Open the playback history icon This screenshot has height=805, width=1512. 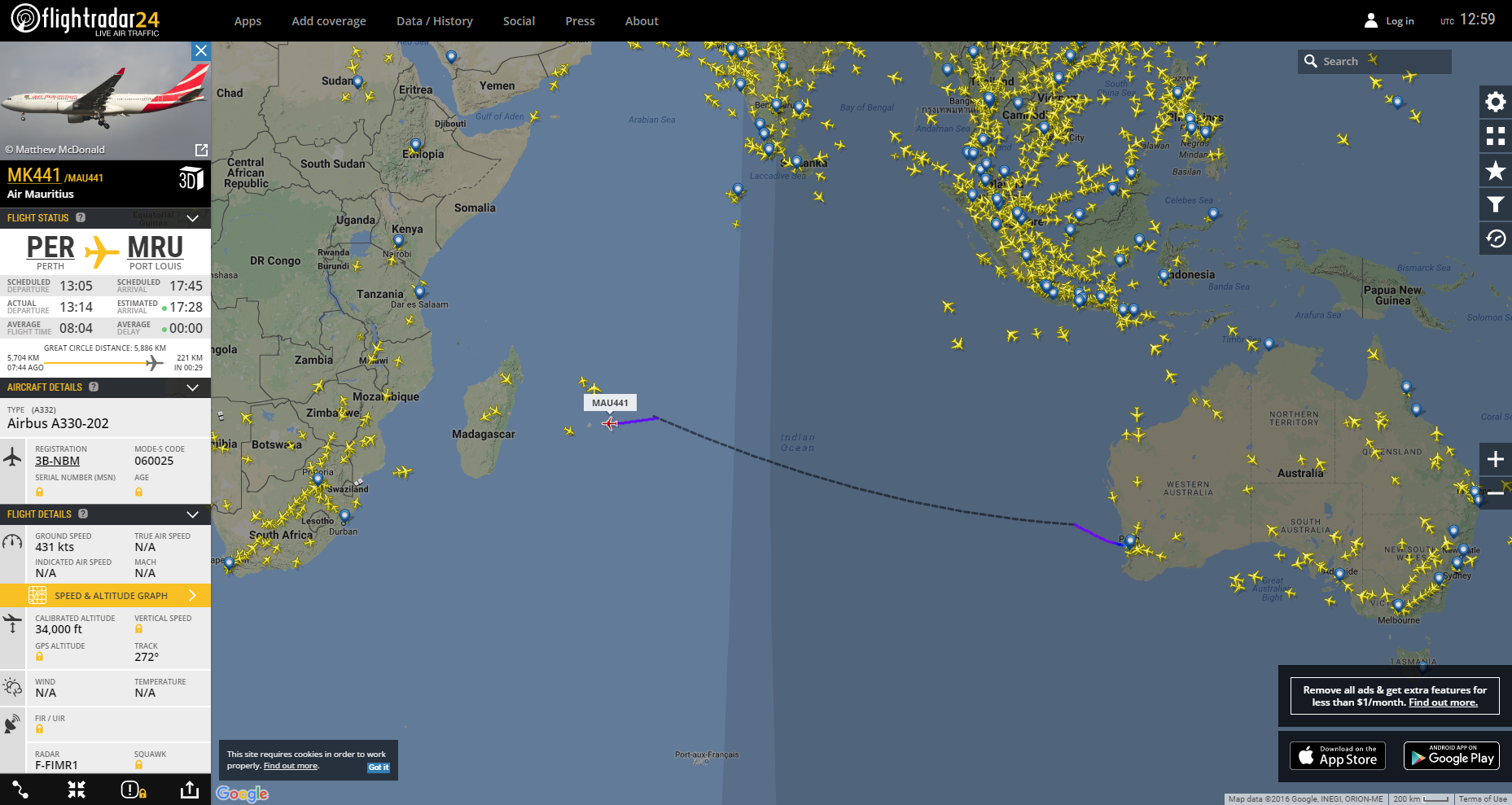1495,238
